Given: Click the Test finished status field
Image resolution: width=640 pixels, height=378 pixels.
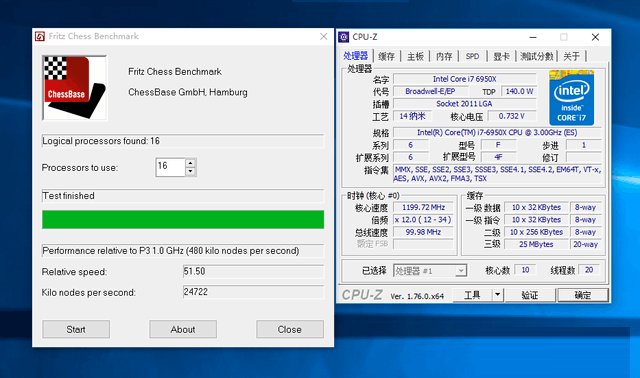Looking at the screenshot, I should tap(183, 196).
